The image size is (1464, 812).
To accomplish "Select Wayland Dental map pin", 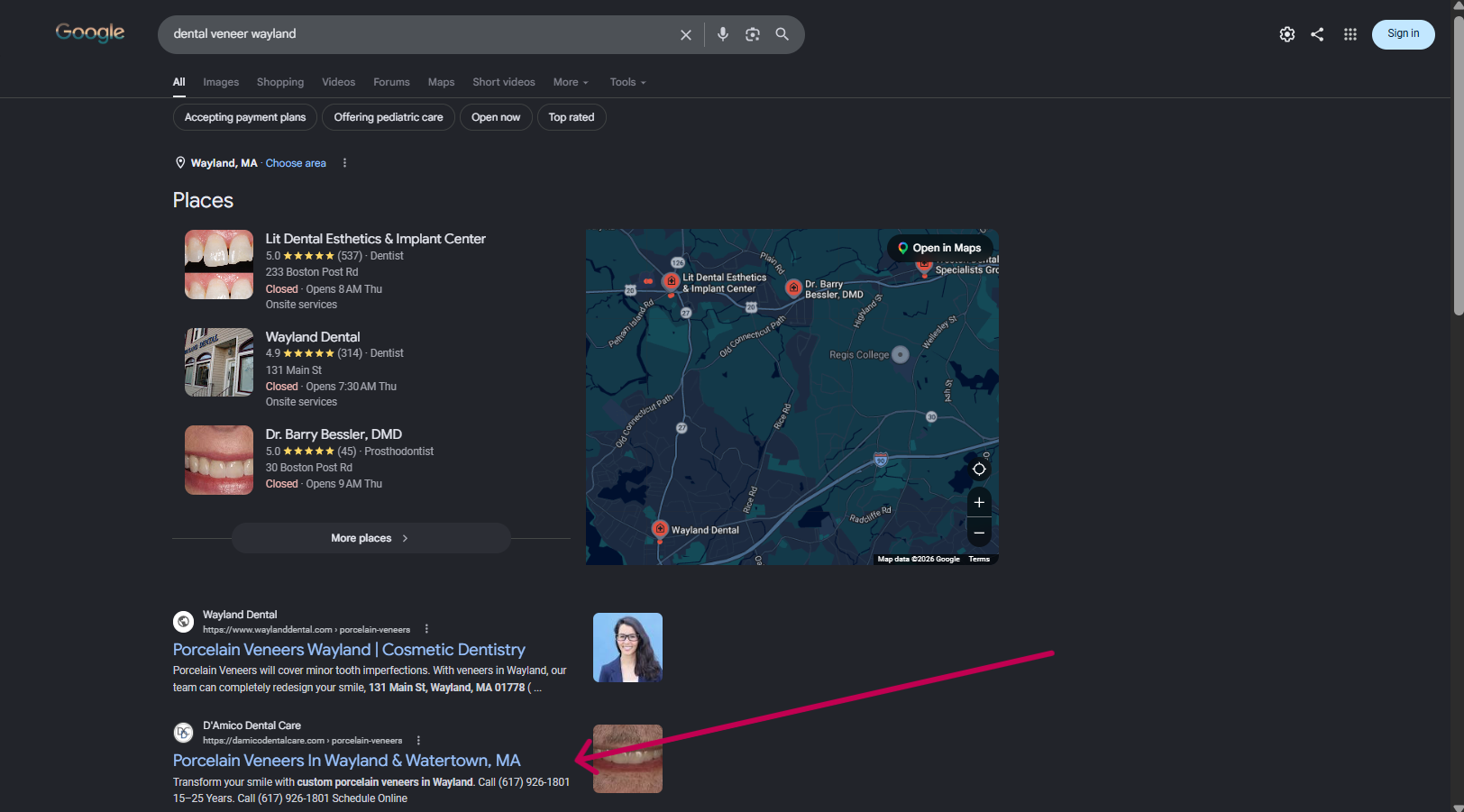I will [x=660, y=529].
